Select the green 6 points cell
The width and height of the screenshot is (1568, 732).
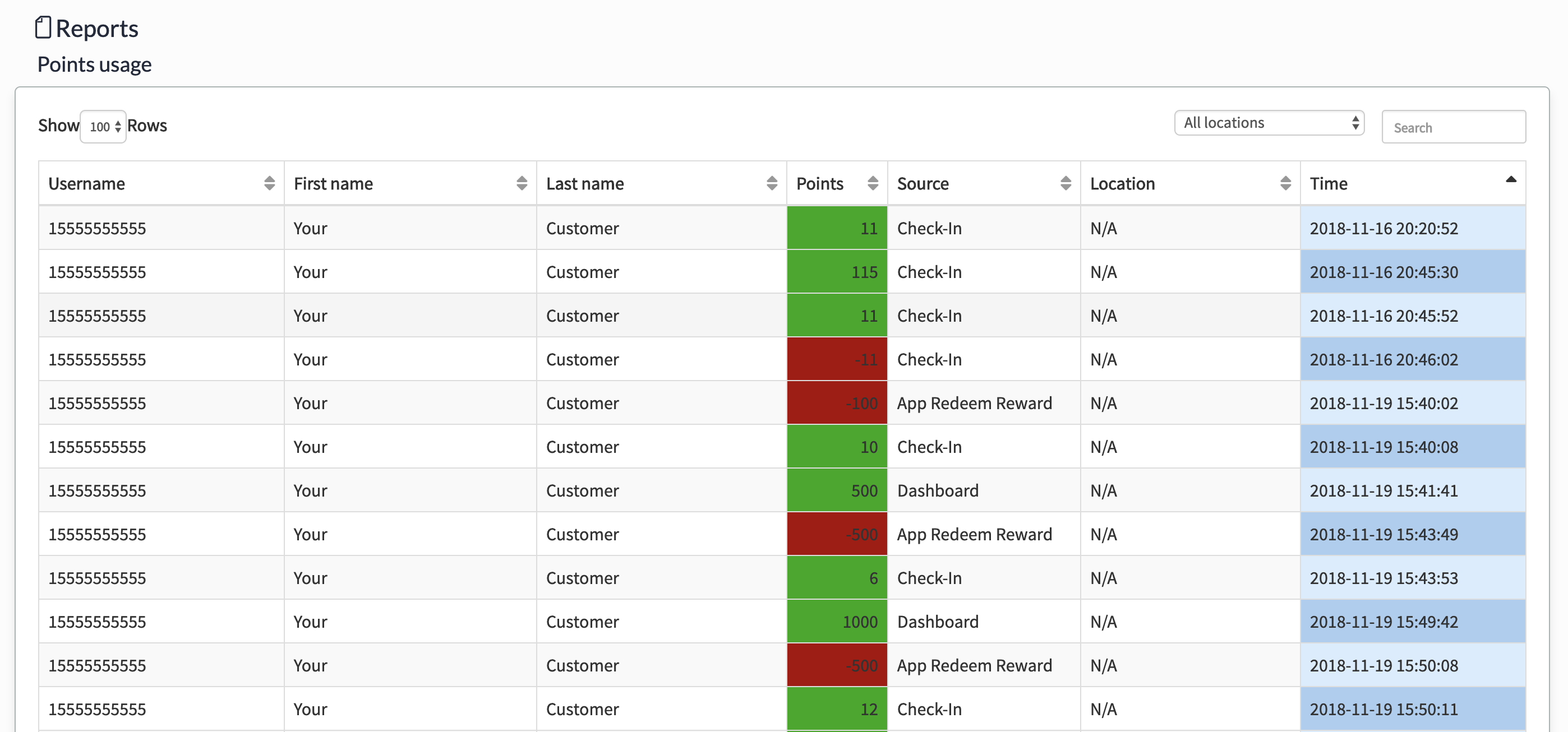point(837,577)
